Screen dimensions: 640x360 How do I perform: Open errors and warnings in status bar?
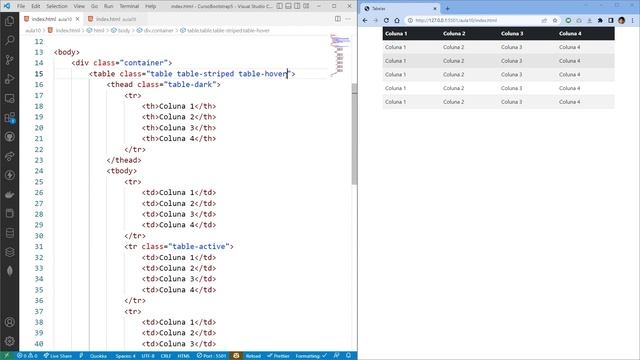pyautogui.click(x=27, y=356)
